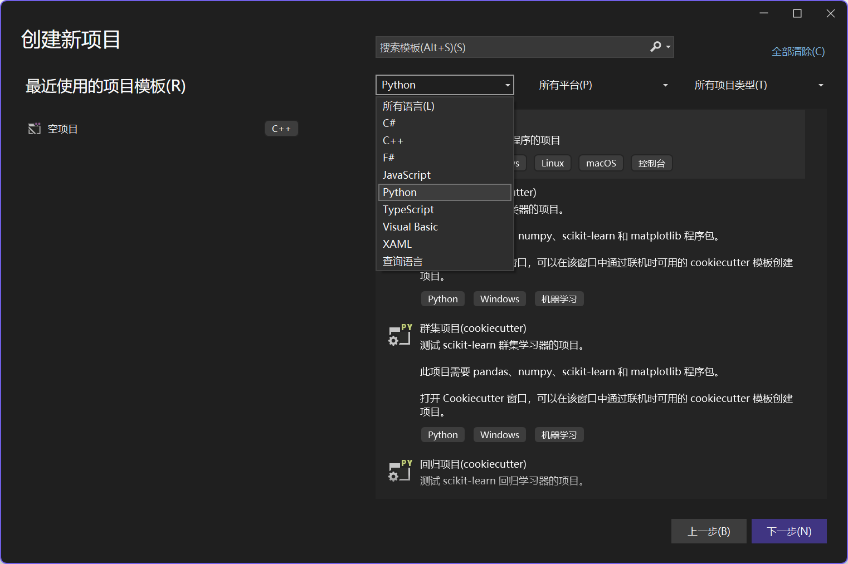Screen dimensions: 848x564
Task: Open the search options arrow beside the magnifier
Action: [x=668, y=47]
